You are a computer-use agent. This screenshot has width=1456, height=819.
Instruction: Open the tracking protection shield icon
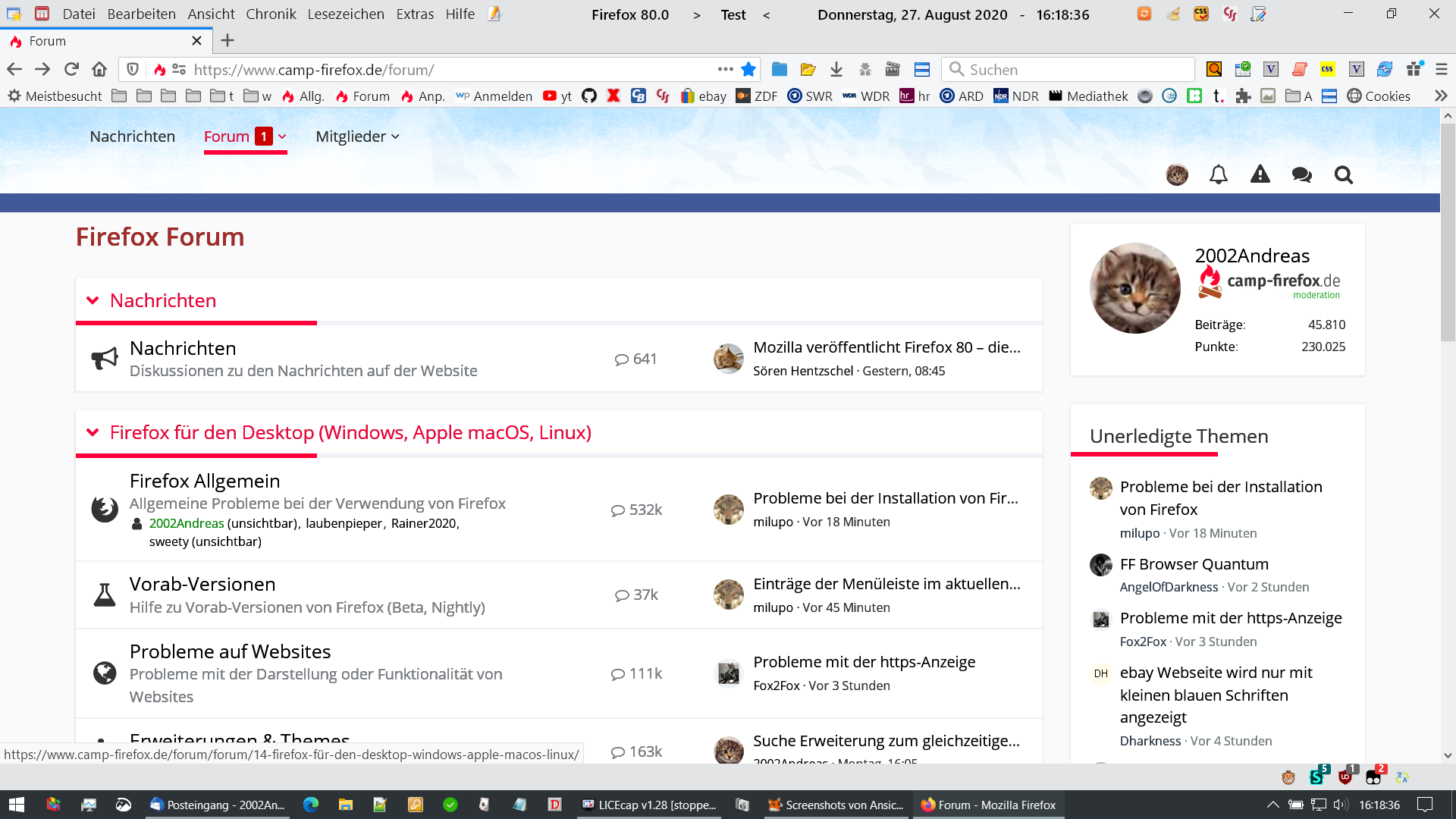(x=133, y=70)
